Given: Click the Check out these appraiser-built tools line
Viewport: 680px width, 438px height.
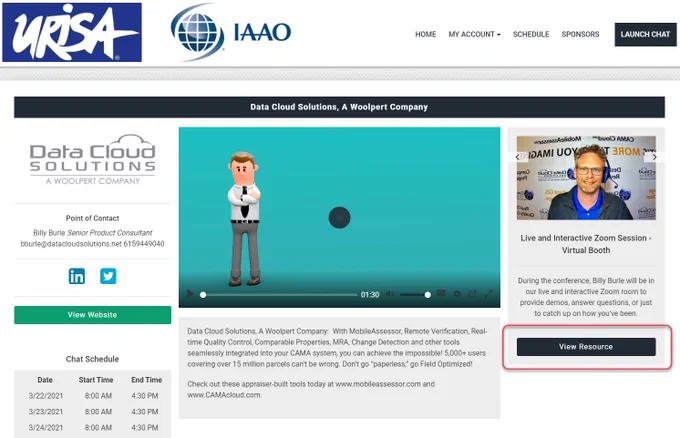Looking at the screenshot, I should click(x=311, y=389).
